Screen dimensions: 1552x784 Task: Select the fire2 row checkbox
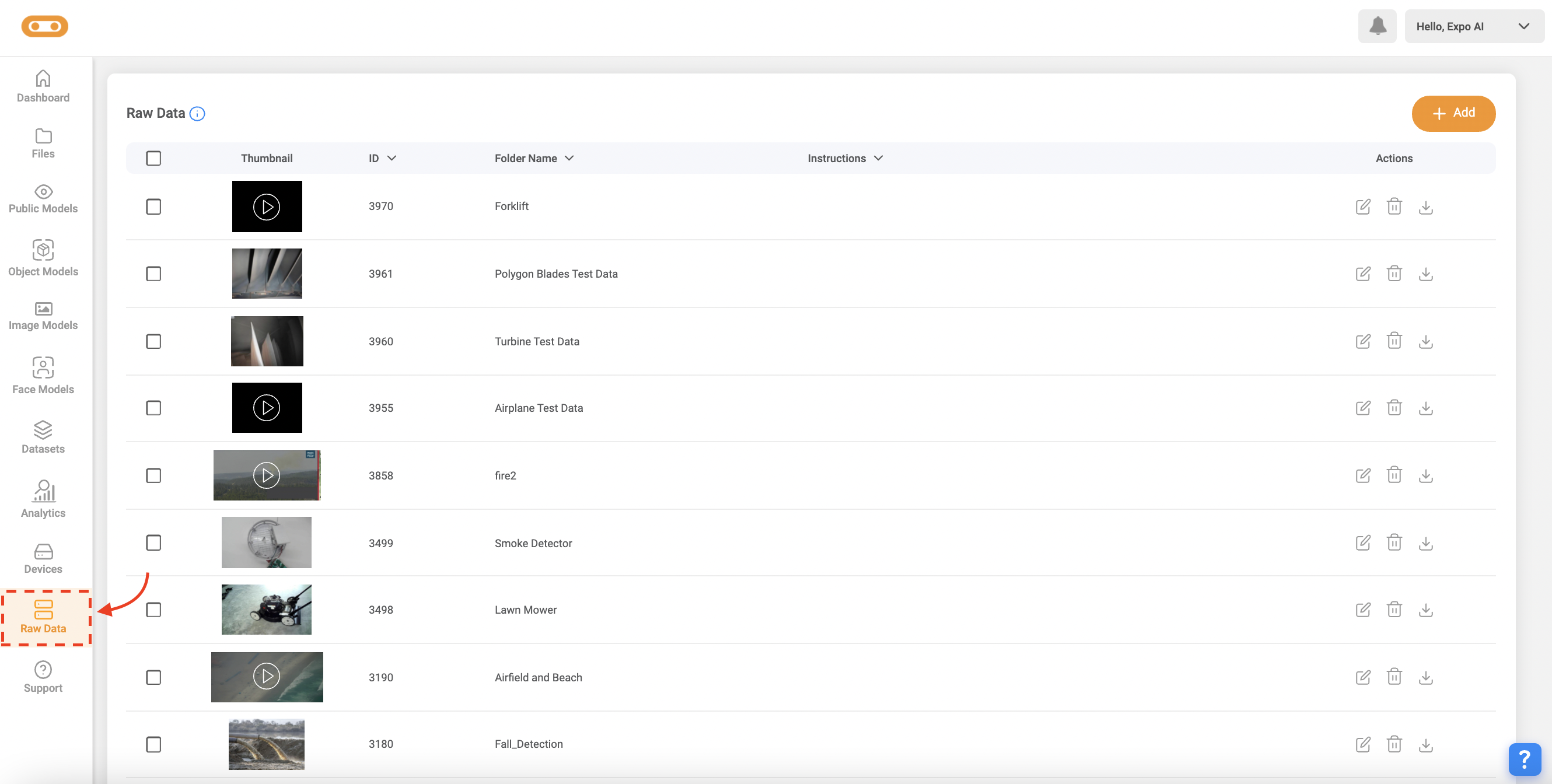click(153, 475)
